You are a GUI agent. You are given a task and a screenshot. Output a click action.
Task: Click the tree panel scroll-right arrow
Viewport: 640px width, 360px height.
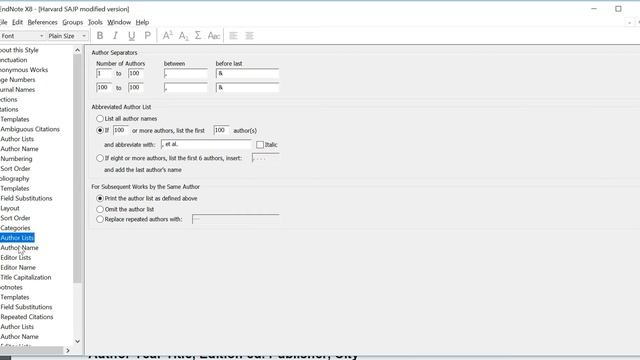[68, 351]
